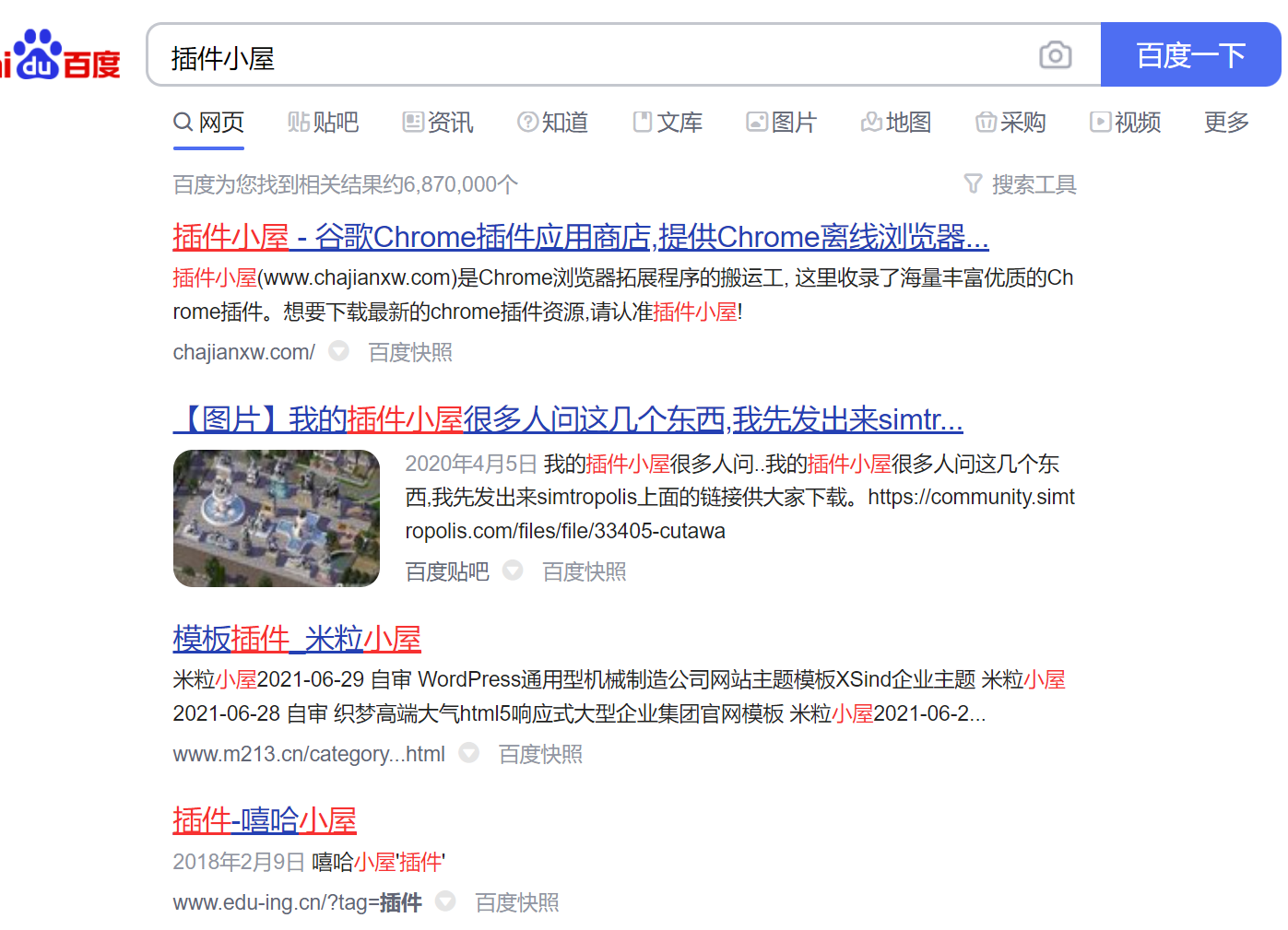The height and width of the screenshot is (930, 1288).
Task: Go to the 知道 tab
Action: pos(553,122)
